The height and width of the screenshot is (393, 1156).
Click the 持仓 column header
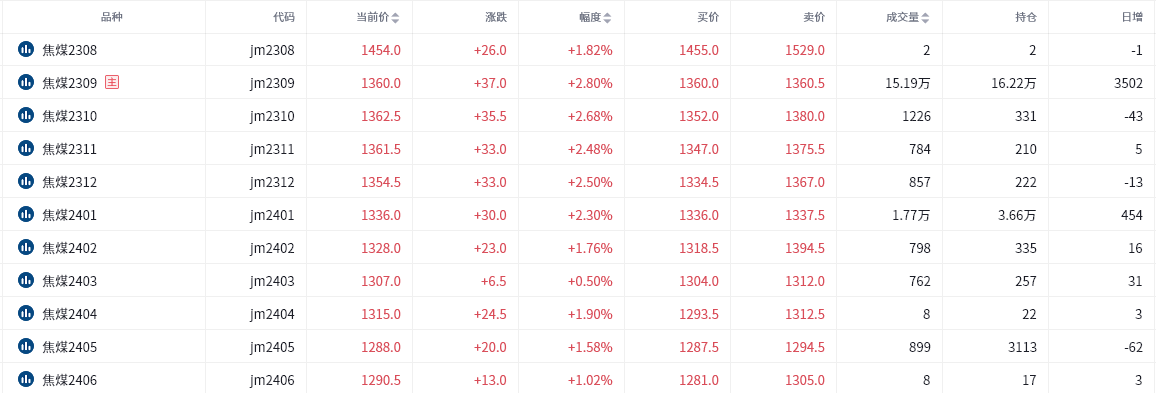pyautogui.click(x=1026, y=17)
